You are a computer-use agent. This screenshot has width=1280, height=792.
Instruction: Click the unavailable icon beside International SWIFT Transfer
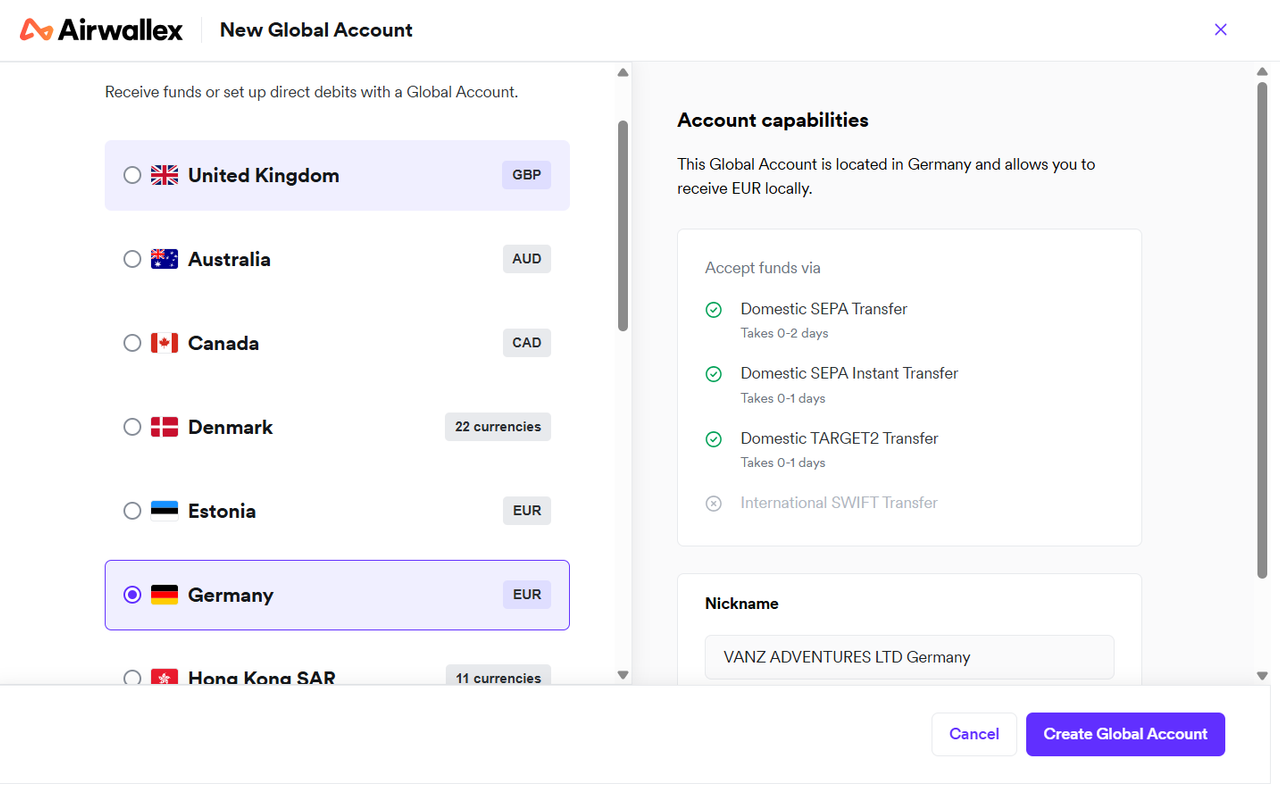713,503
